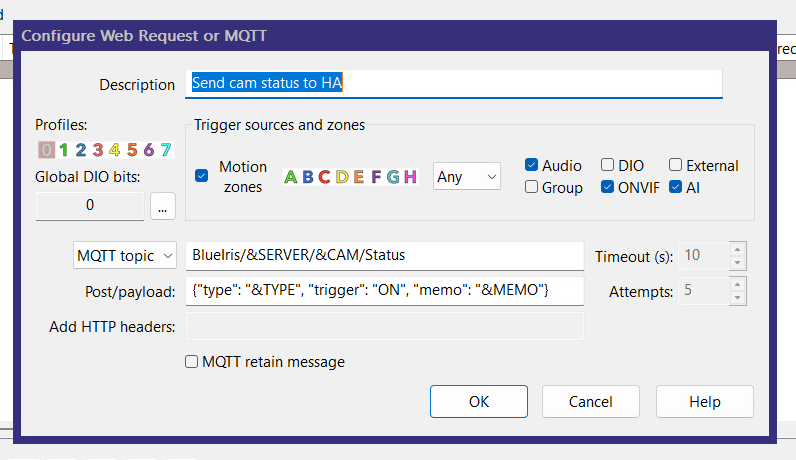Open the Any zones dropdown
Image resolution: width=796 pixels, height=460 pixels.
pyautogui.click(x=467, y=176)
